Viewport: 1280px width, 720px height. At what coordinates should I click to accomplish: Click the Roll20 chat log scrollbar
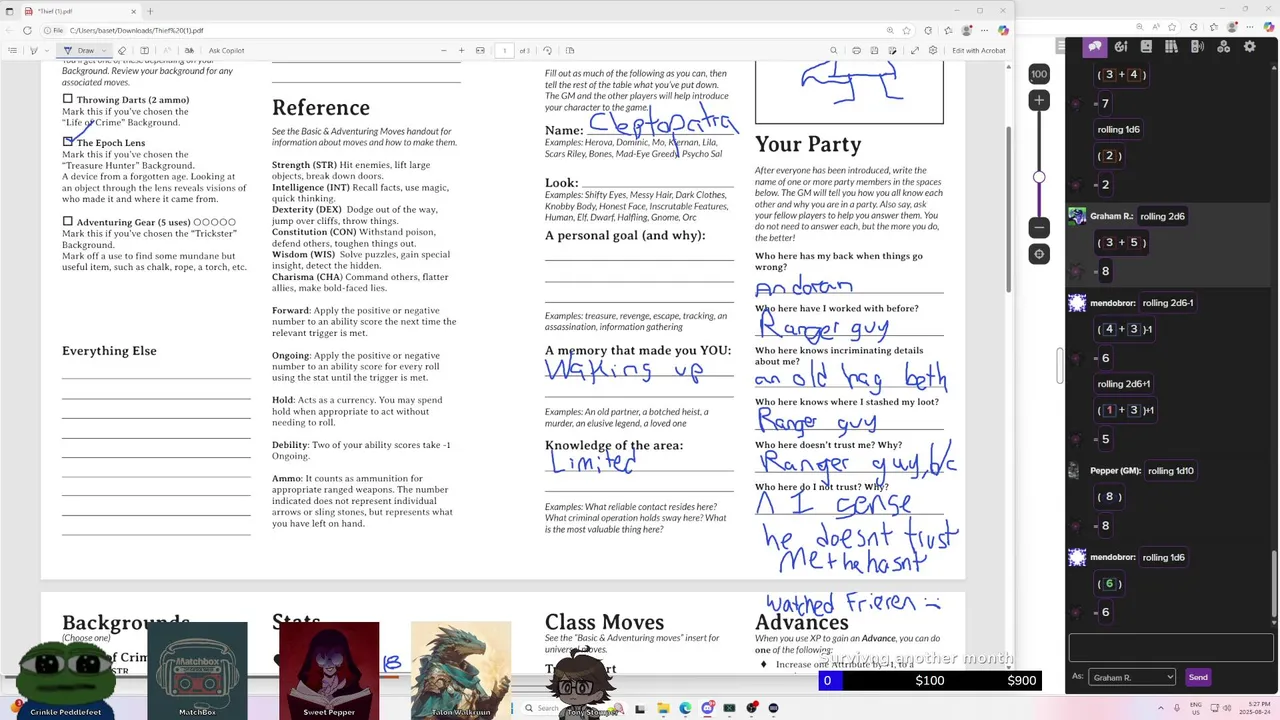(x=1276, y=585)
